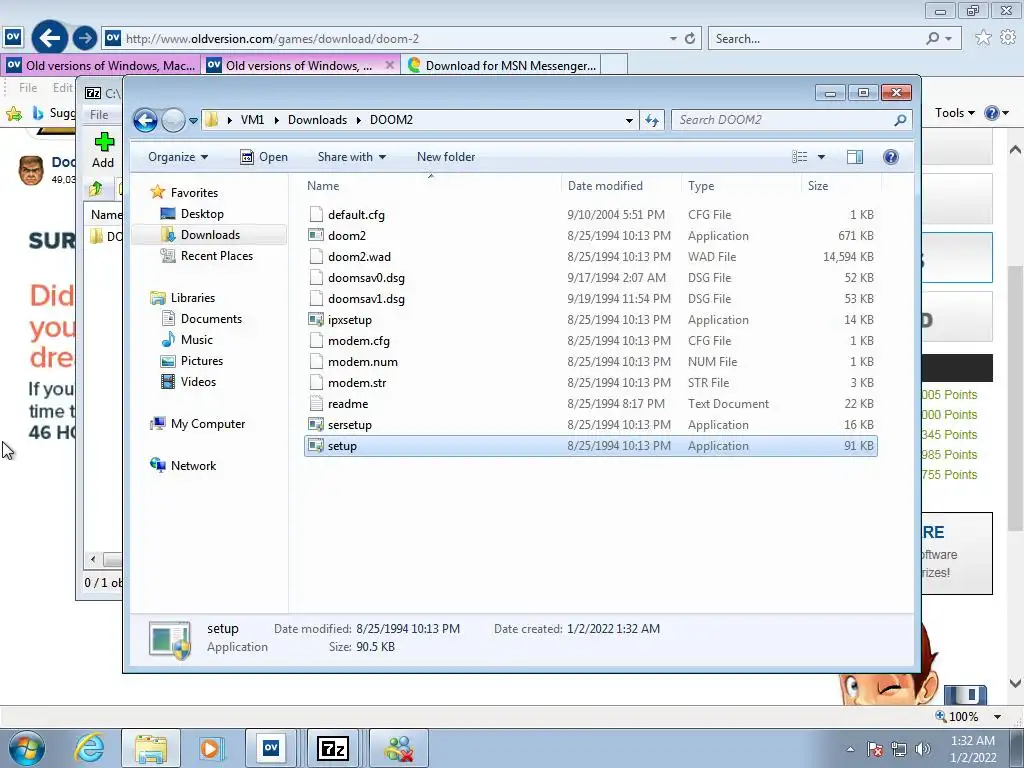Click Open in the Explorer toolbar
Viewport: 1024px width, 768px height.
click(x=264, y=157)
